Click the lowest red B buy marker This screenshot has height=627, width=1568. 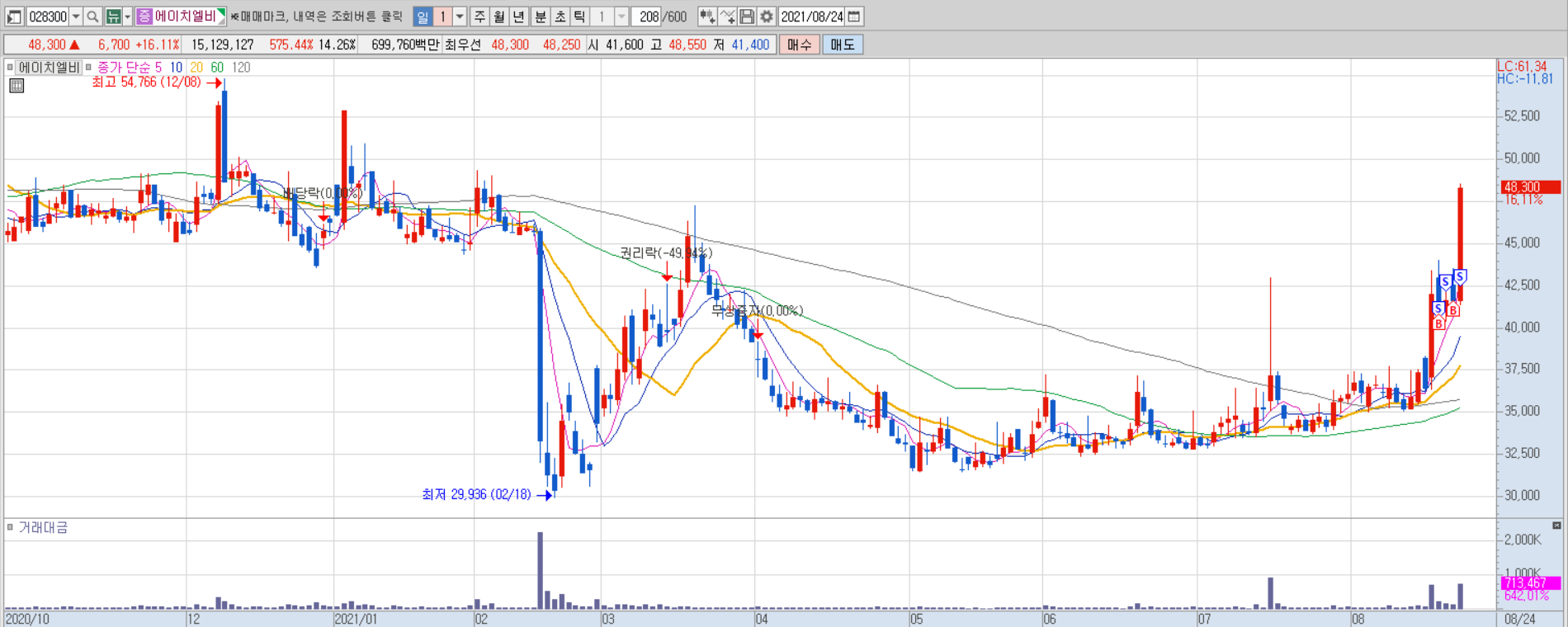tap(1438, 324)
